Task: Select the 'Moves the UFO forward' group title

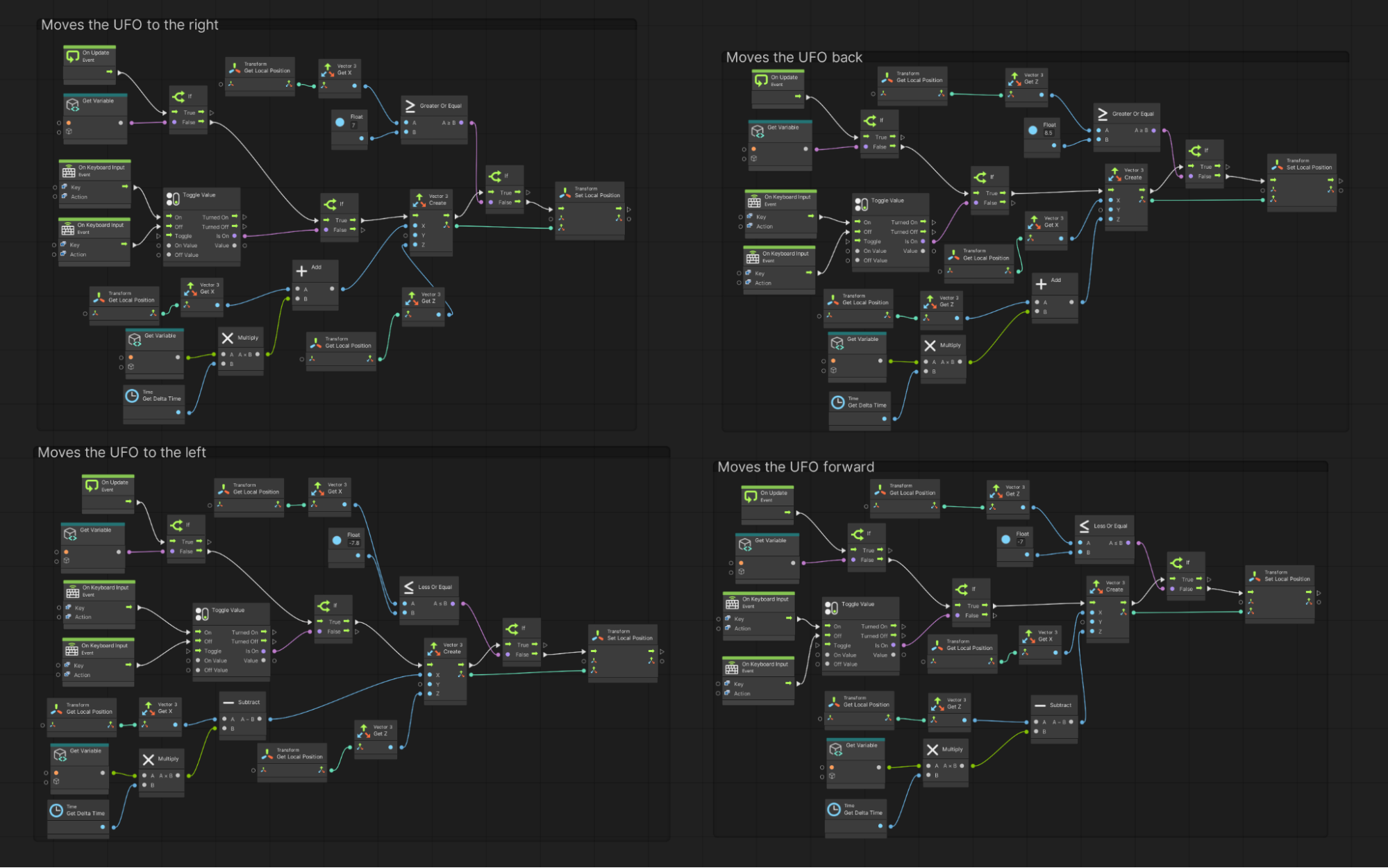Action: click(796, 467)
